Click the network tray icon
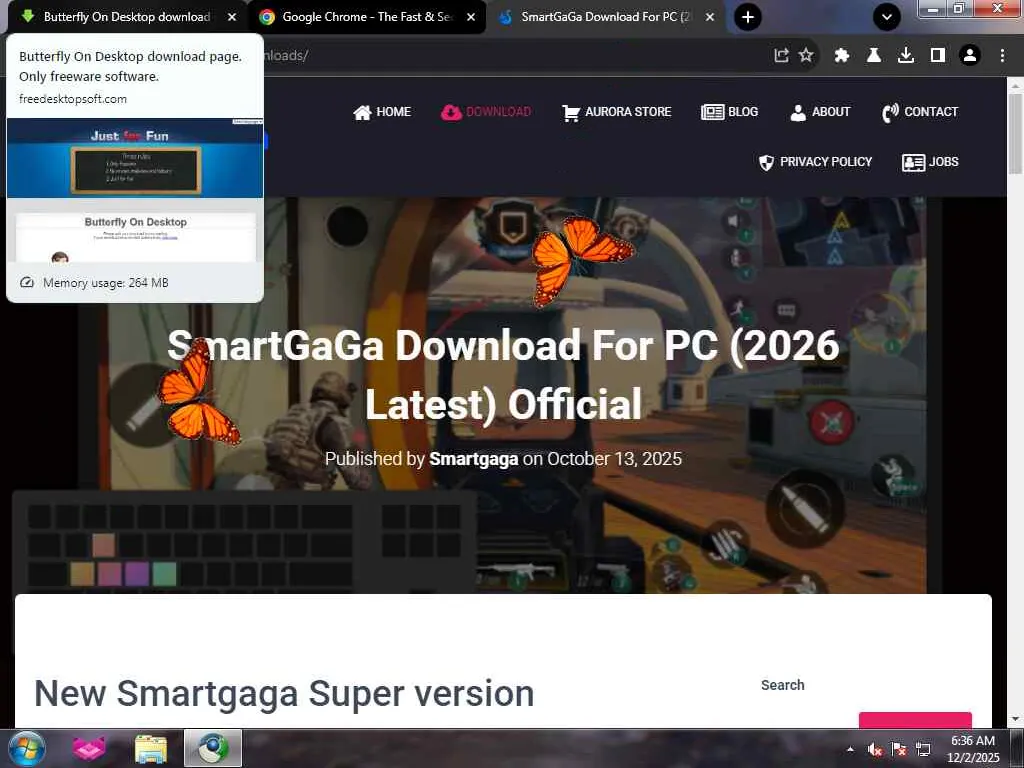Viewport: 1024px width, 768px height. (x=923, y=749)
